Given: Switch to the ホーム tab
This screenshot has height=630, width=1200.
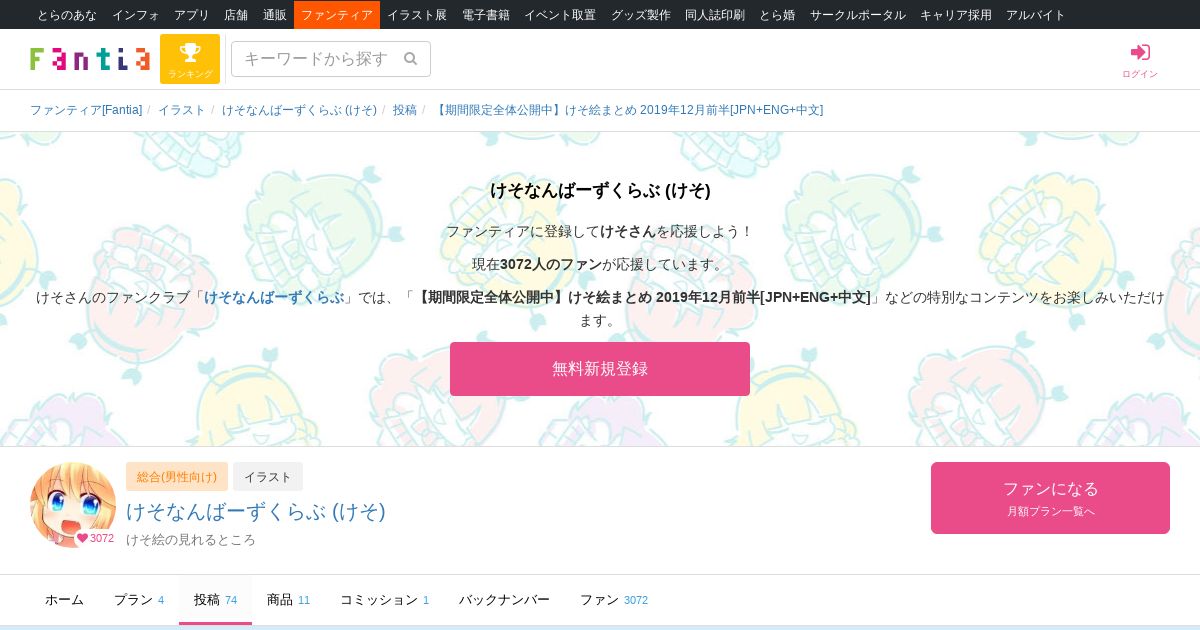Looking at the screenshot, I should [65, 600].
